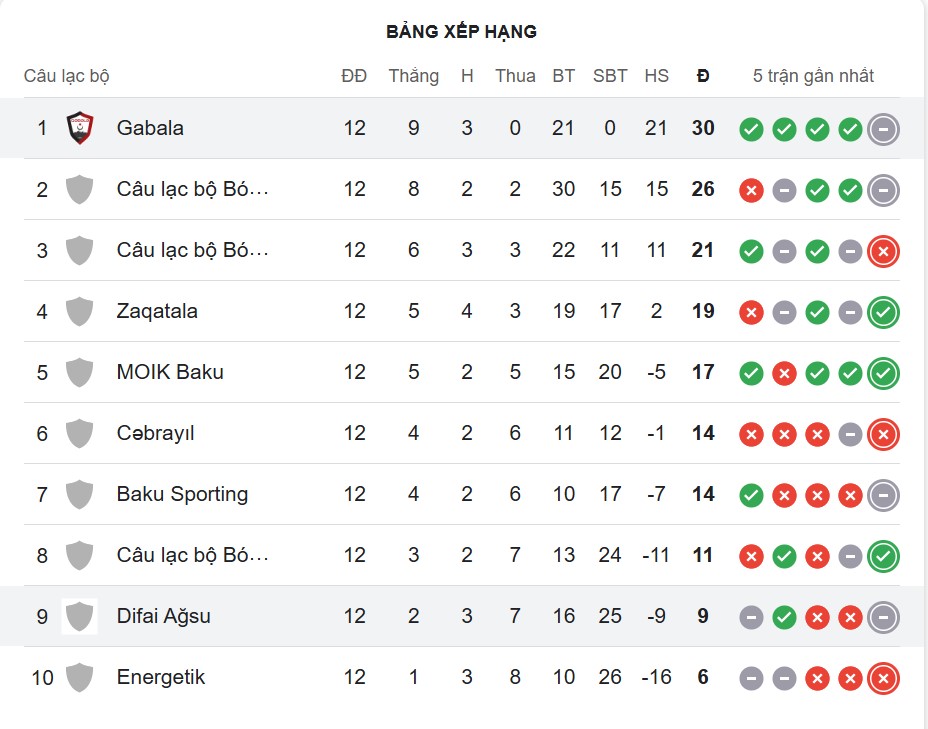
Task: Click the MOIK Baku team badge
Action: point(78,372)
